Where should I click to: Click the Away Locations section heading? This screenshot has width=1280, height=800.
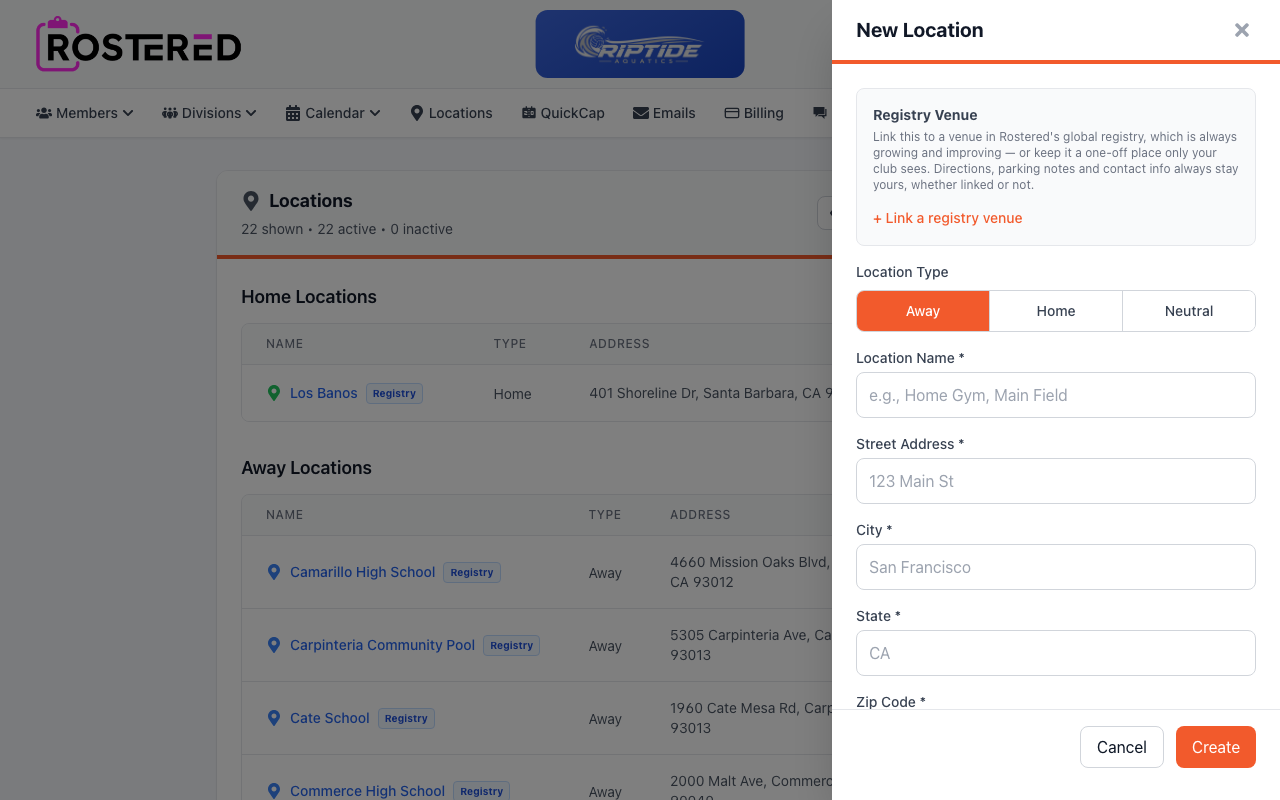coord(306,468)
